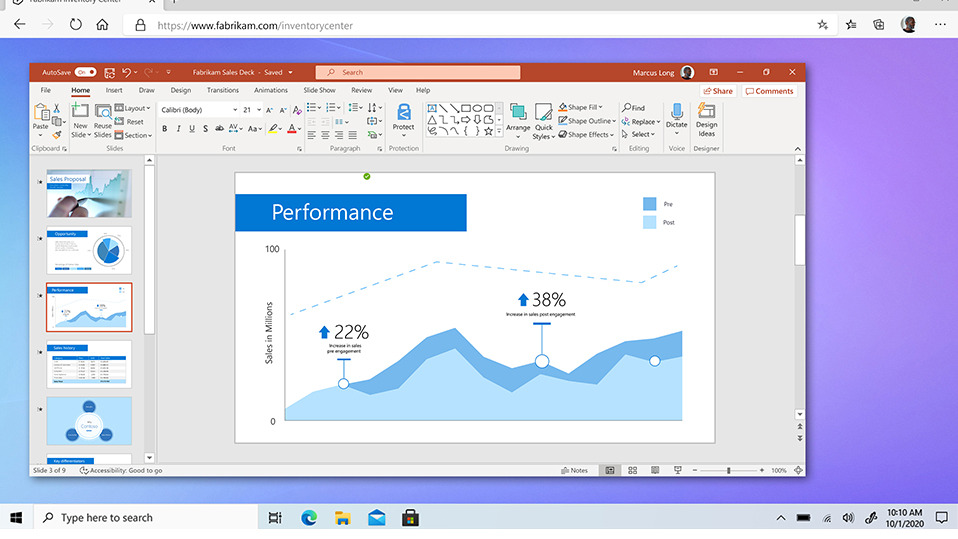Image resolution: width=958 pixels, height=539 pixels.
Task: Open the Quick Styles dropdown
Action: coord(543,120)
